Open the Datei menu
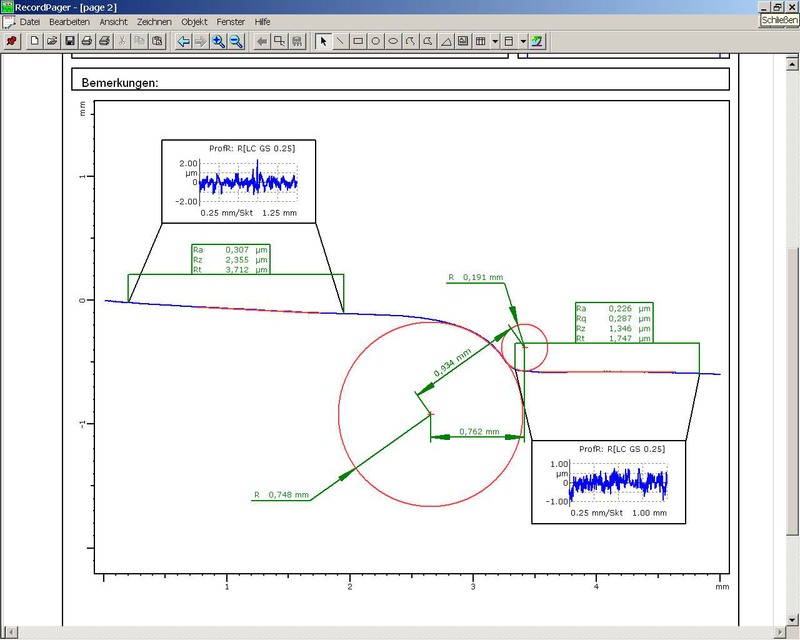This screenshot has height=640, width=800. pyautogui.click(x=30, y=21)
